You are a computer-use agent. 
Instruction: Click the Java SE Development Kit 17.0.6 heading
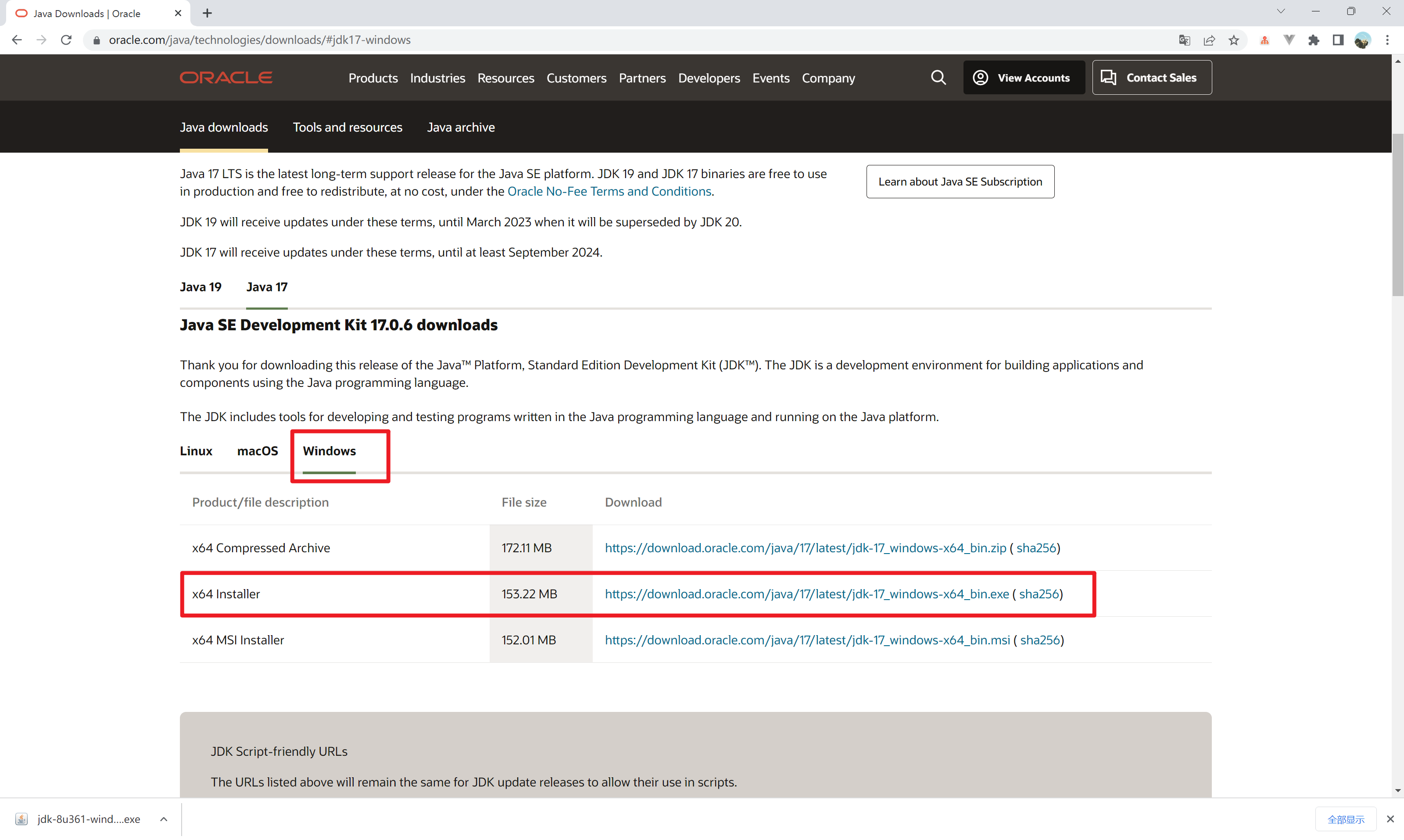[x=339, y=325]
